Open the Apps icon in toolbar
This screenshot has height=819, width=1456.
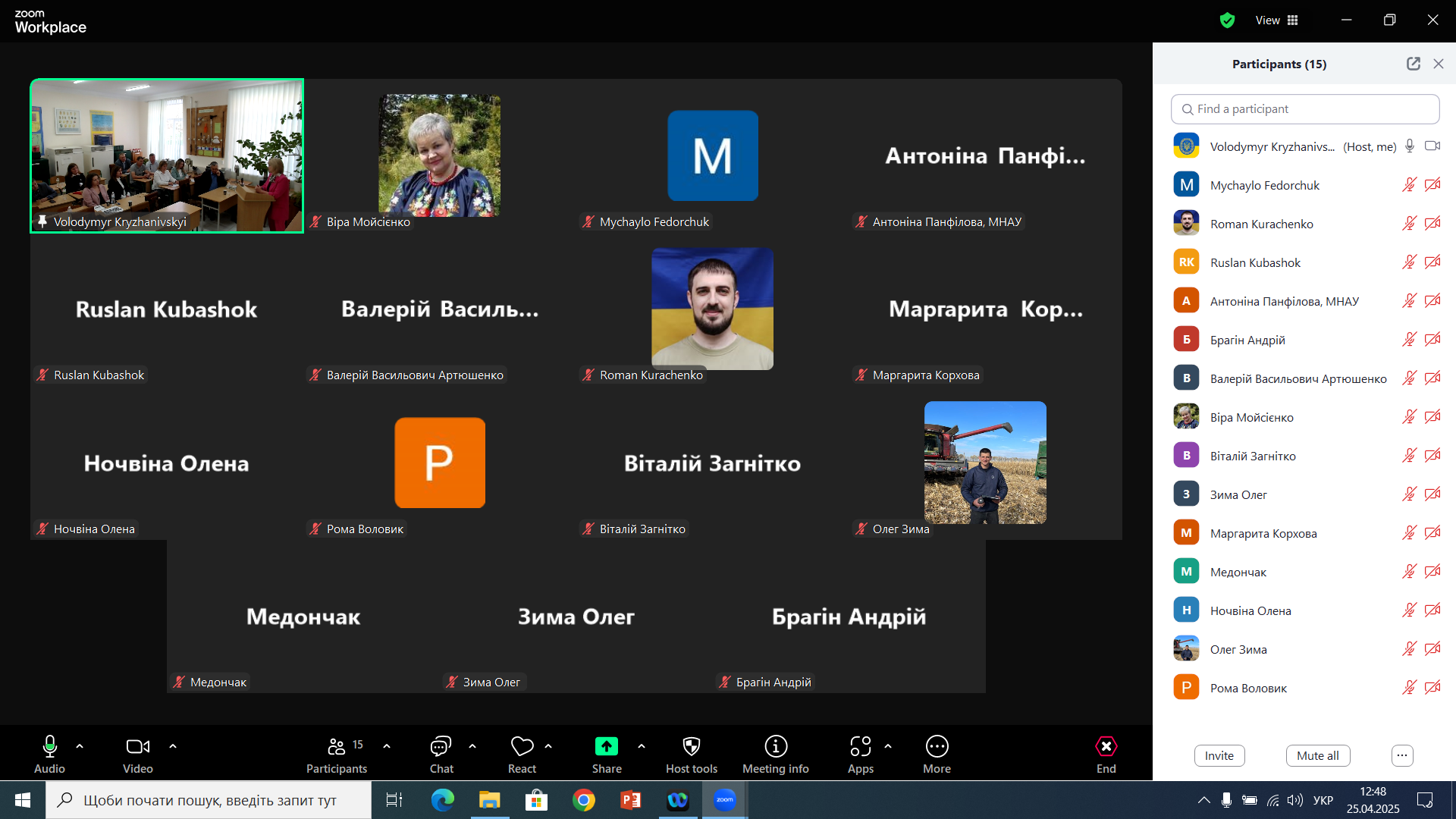(x=860, y=747)
